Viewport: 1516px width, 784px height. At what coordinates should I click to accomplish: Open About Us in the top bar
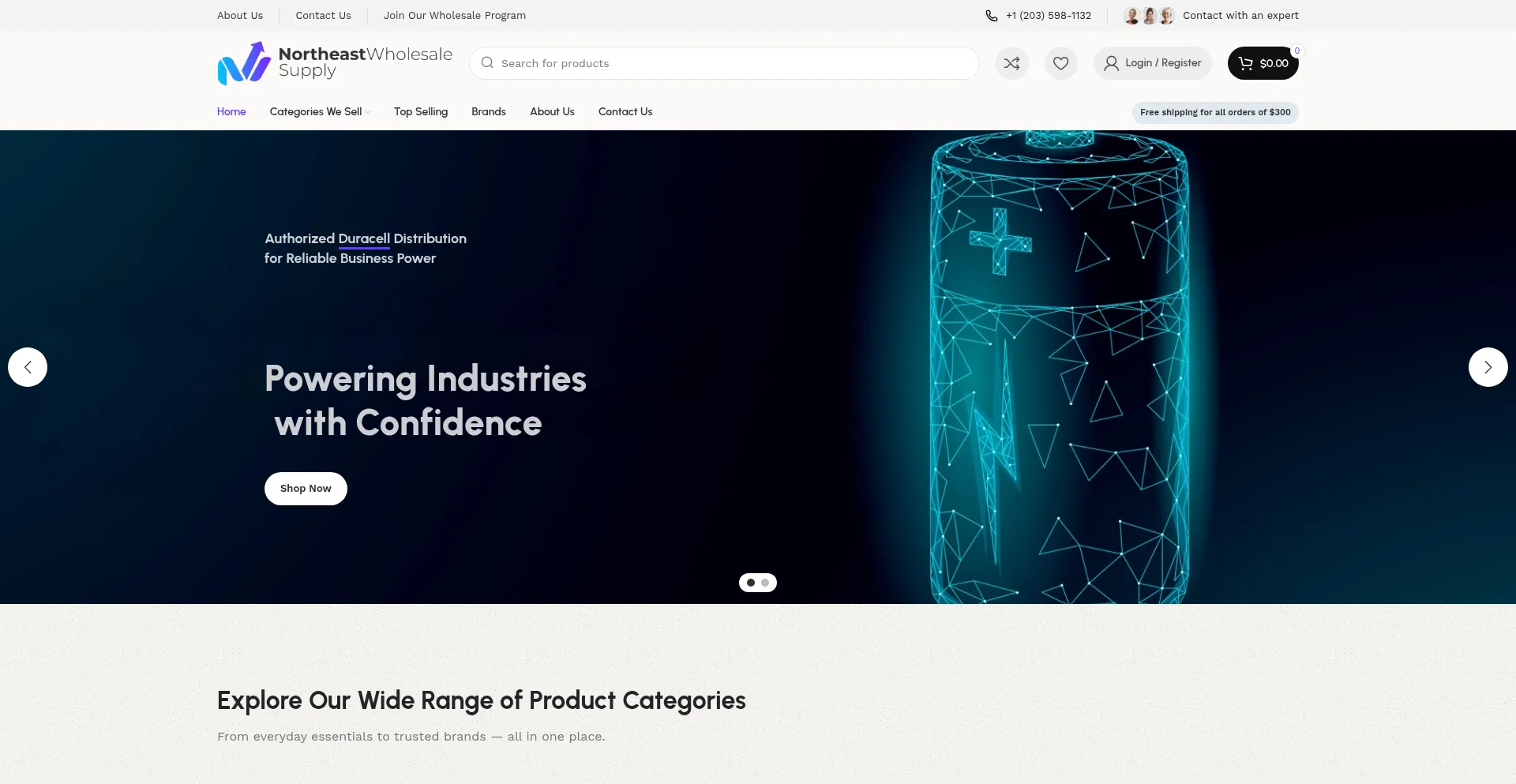click(240, 16)
